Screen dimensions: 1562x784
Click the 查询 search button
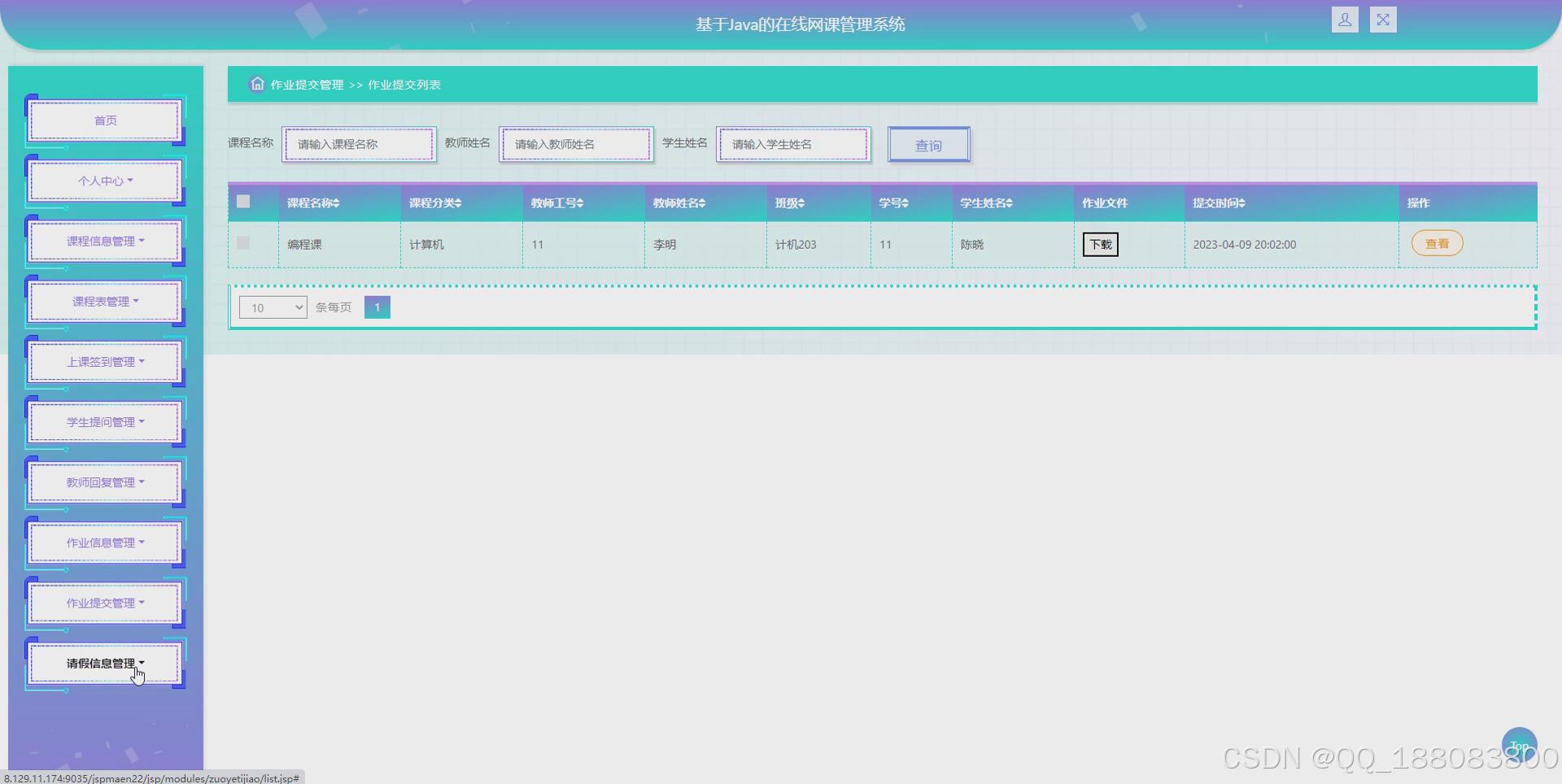point(927,144)
